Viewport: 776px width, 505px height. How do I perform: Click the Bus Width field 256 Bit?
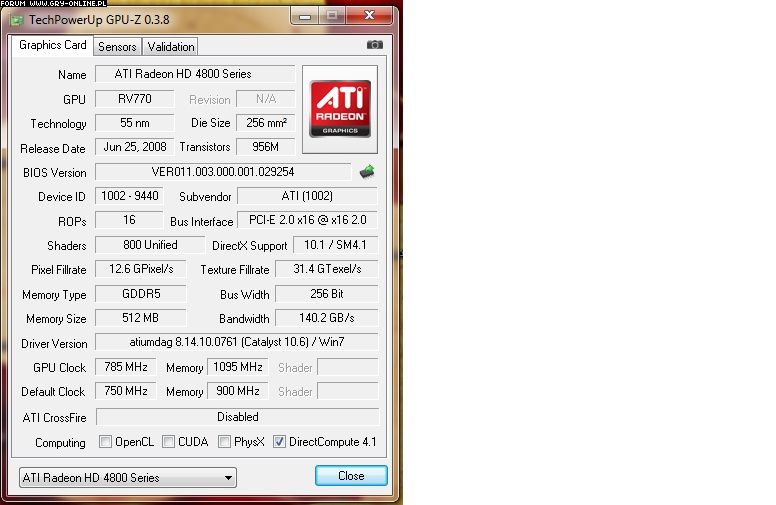coord(327,294)
